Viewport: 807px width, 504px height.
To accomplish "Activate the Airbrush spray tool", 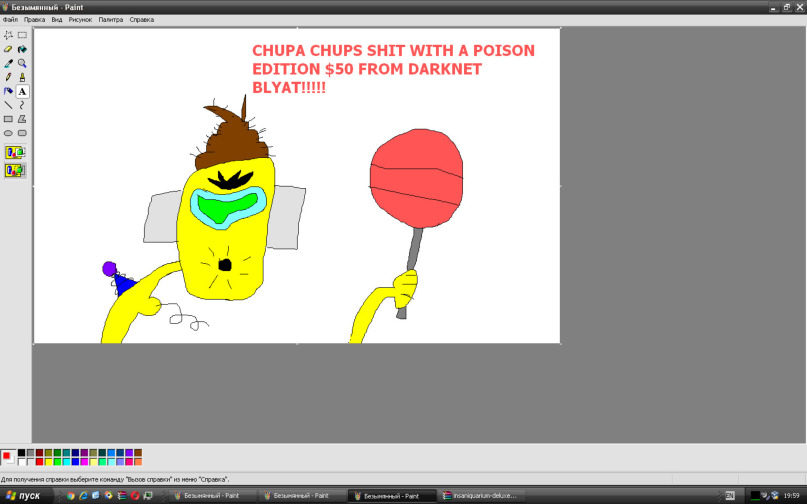I will click(8, 91).
